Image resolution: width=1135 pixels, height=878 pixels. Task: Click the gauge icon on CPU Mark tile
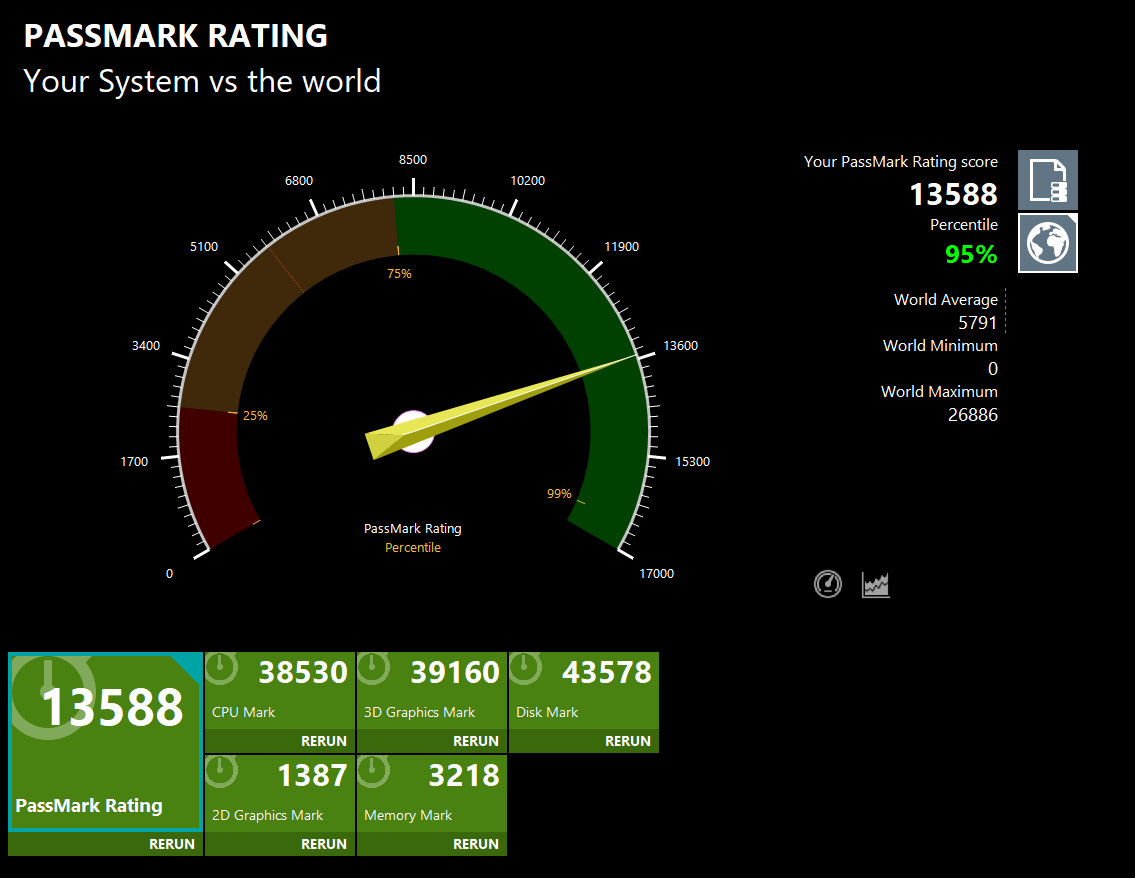click(221, 667)
